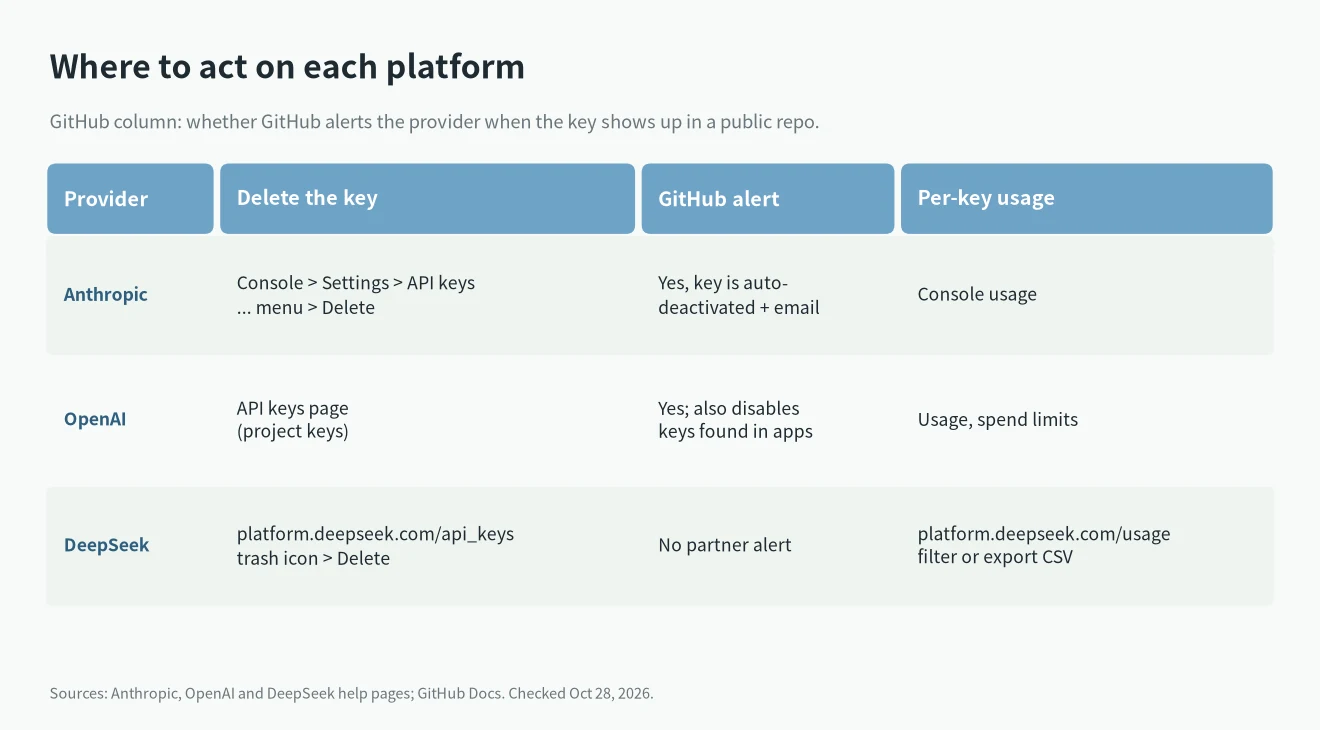Click 'Yes; also disables keys found in apps'
The image size is (1320, 730).
[x=735, y=420]
